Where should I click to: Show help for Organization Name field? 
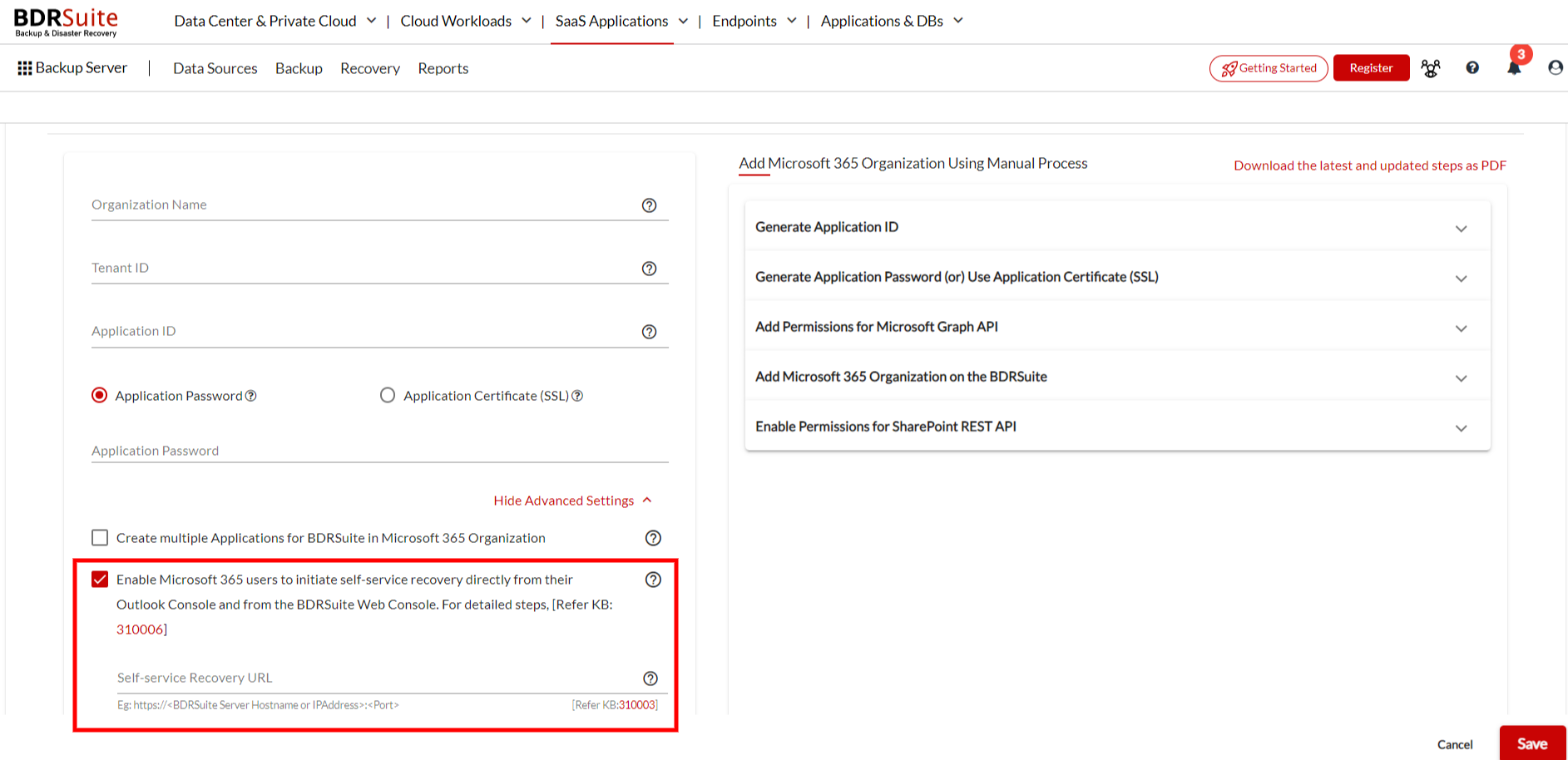coord(650,205)
